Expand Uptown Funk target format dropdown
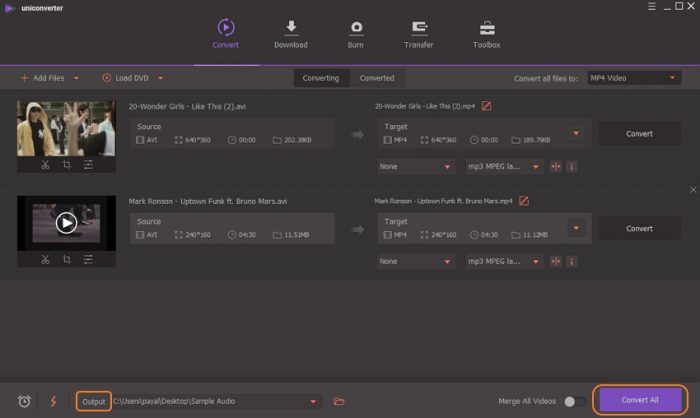Viewport: 700px width, 418px height. 576,228
